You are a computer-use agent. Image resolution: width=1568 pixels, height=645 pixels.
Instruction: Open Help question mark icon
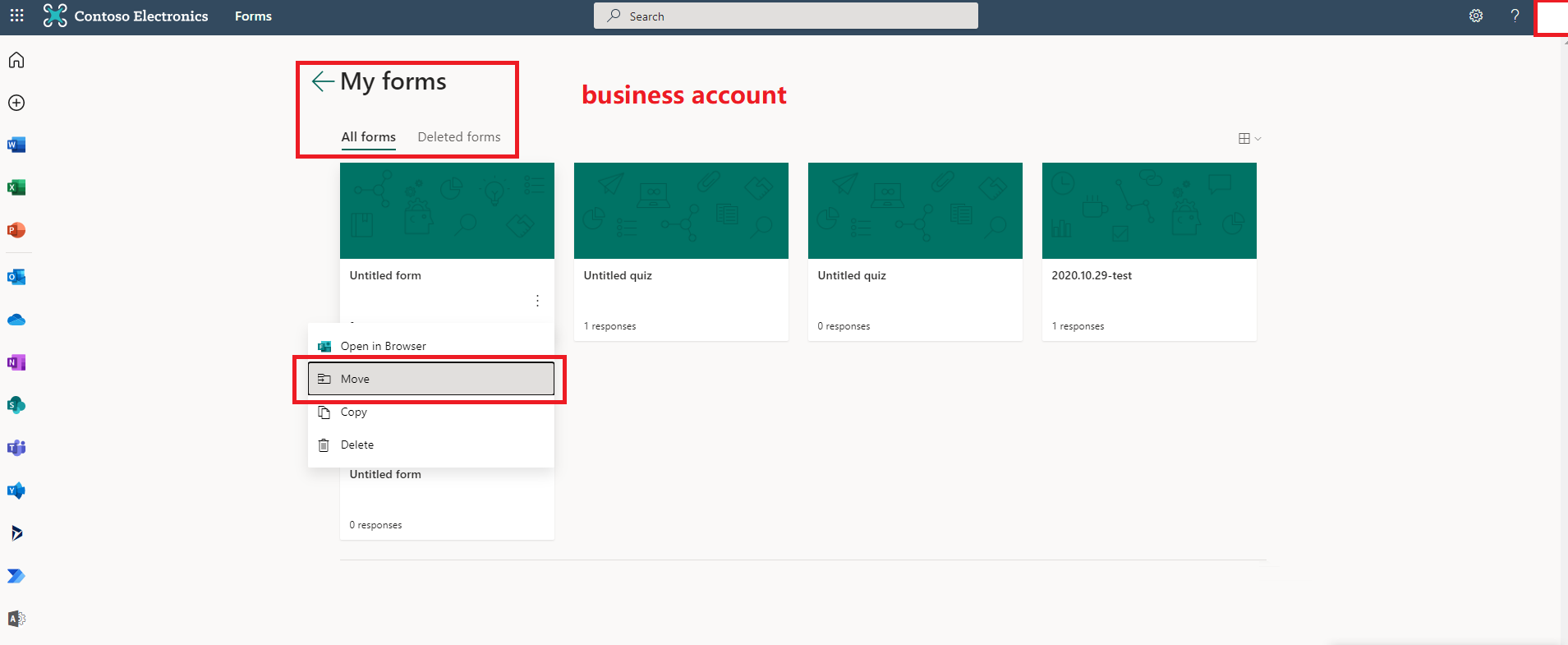1515,16
